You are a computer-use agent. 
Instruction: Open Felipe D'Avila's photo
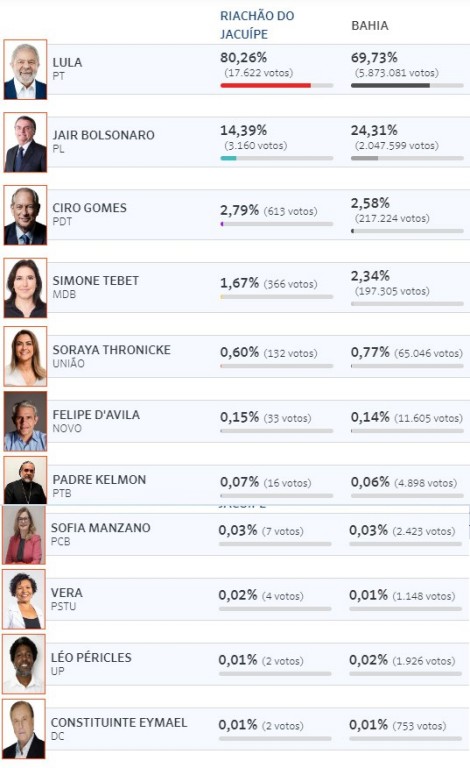(x=25, y=421)
